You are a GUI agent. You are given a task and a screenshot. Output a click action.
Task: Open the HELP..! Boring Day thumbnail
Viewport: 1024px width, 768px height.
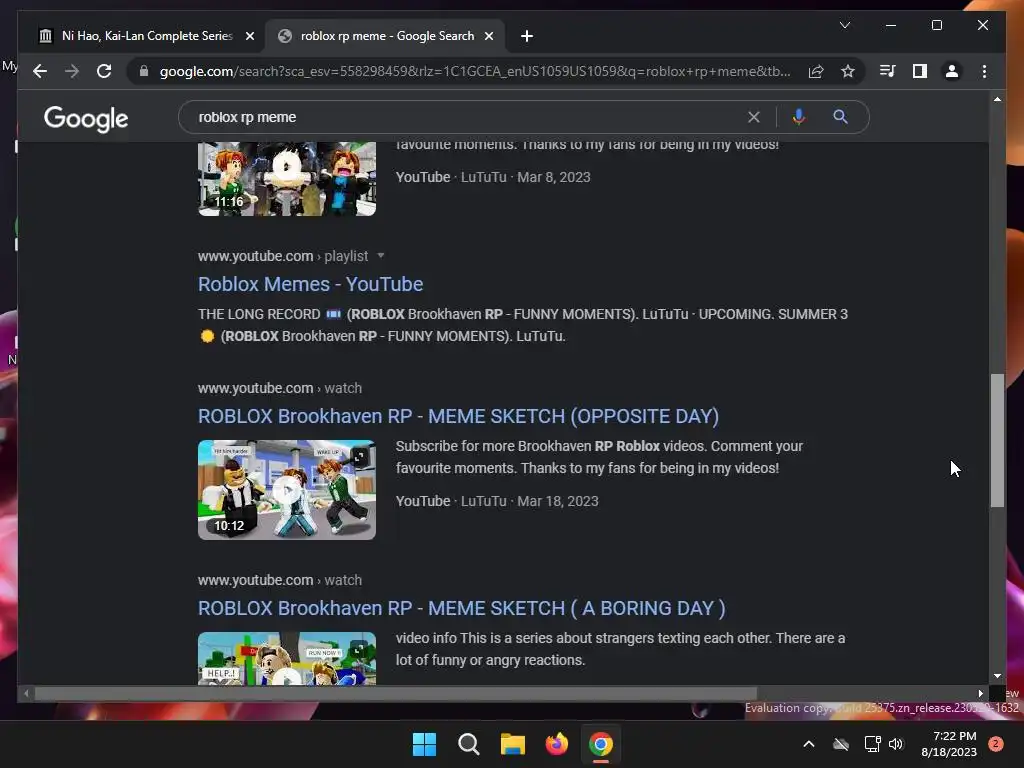(x=287, y=658)
